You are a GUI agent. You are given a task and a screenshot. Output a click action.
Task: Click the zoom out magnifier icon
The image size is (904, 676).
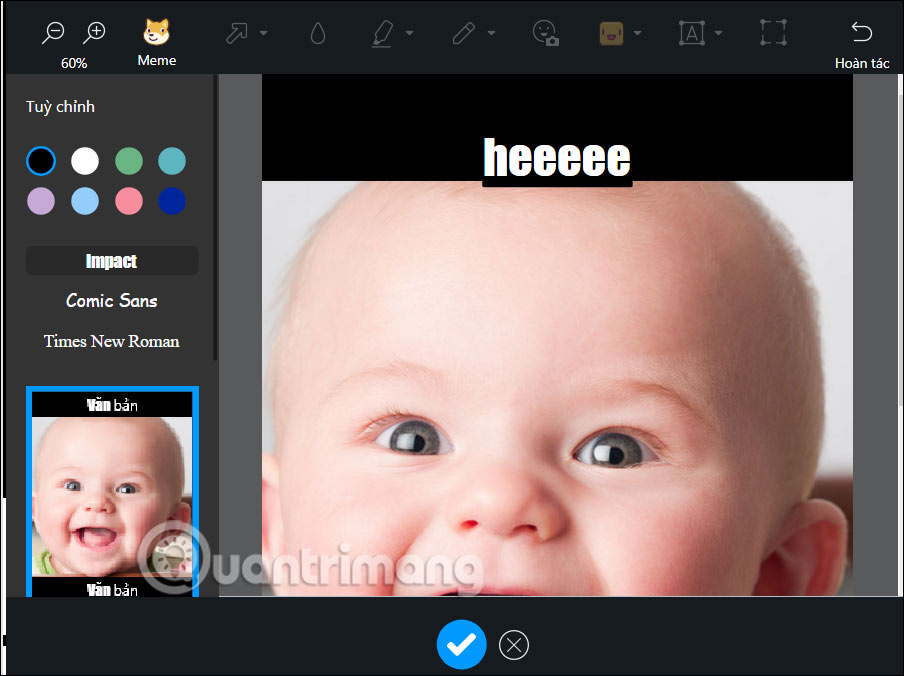[53, 32]
